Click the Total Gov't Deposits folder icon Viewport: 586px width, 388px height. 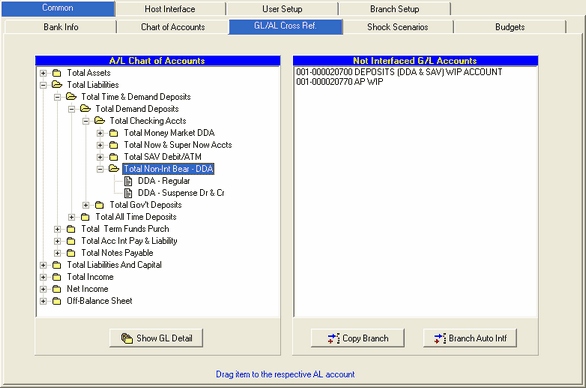click(99, 205)
